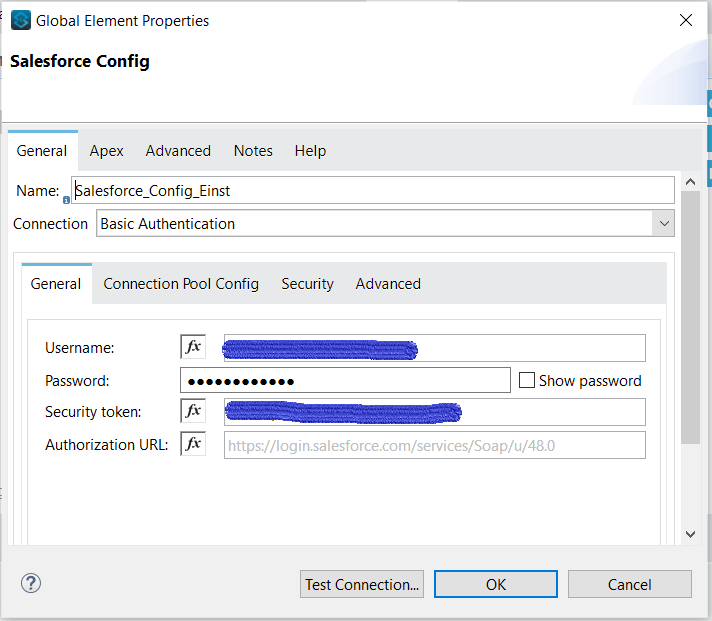Click the Username input field
Image resolution: width=712 pixels, height=621 pixels.
[435, 348]
